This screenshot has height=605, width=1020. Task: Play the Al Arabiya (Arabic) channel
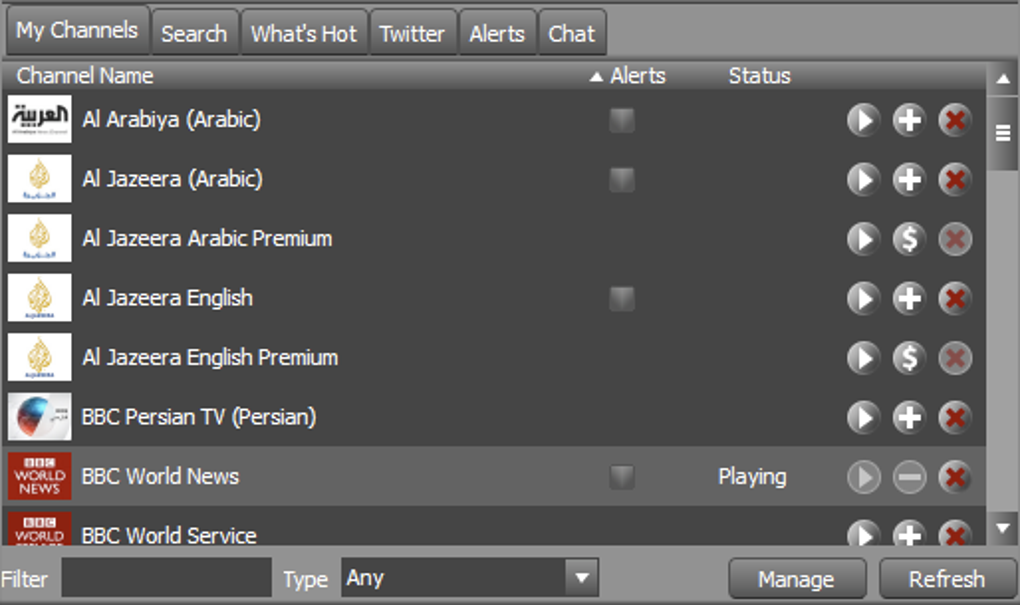[x=863, y=120]
